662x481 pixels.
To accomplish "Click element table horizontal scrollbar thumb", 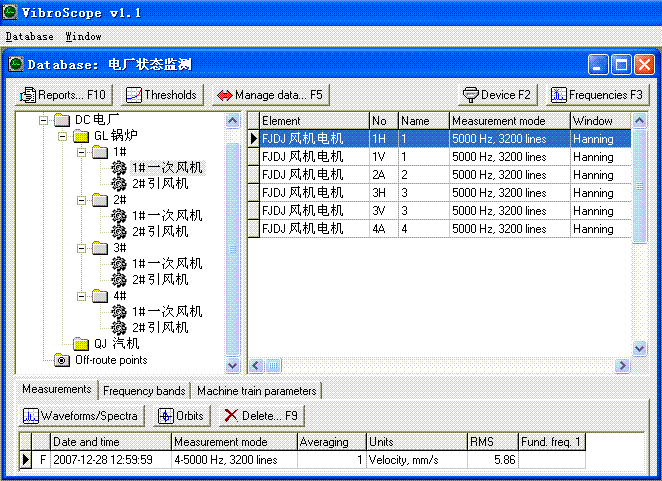I will click(x=274, y=366).
